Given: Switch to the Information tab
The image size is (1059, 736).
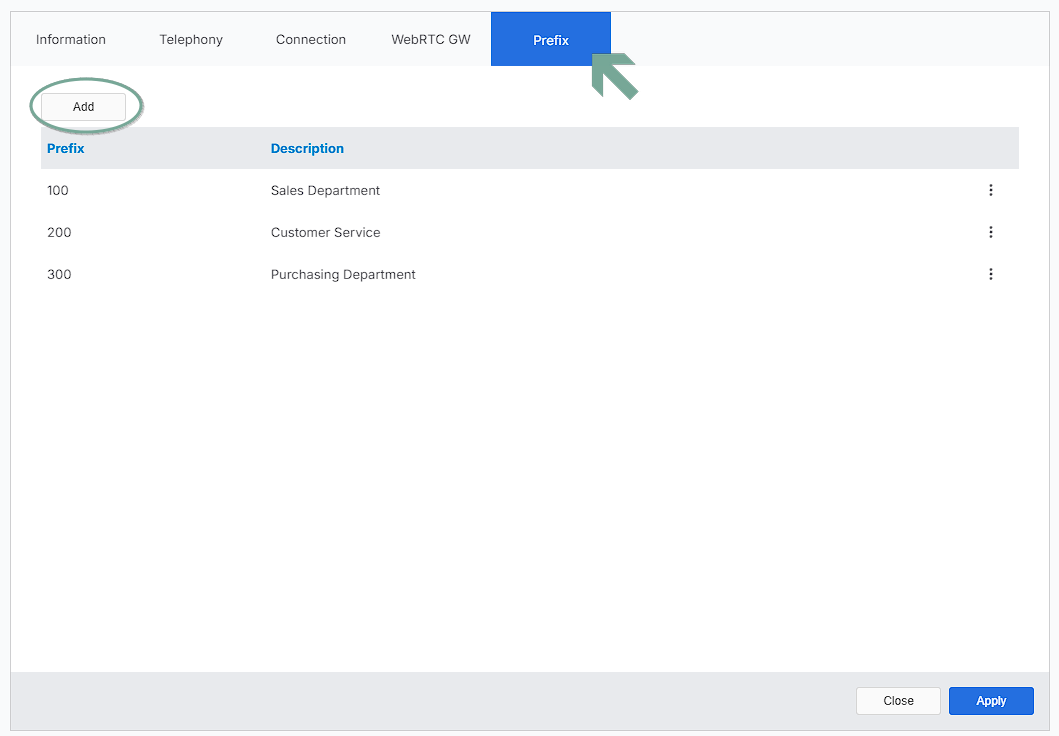Looking at the screenshot, I should pyautogui.click(x=71, y=40).
